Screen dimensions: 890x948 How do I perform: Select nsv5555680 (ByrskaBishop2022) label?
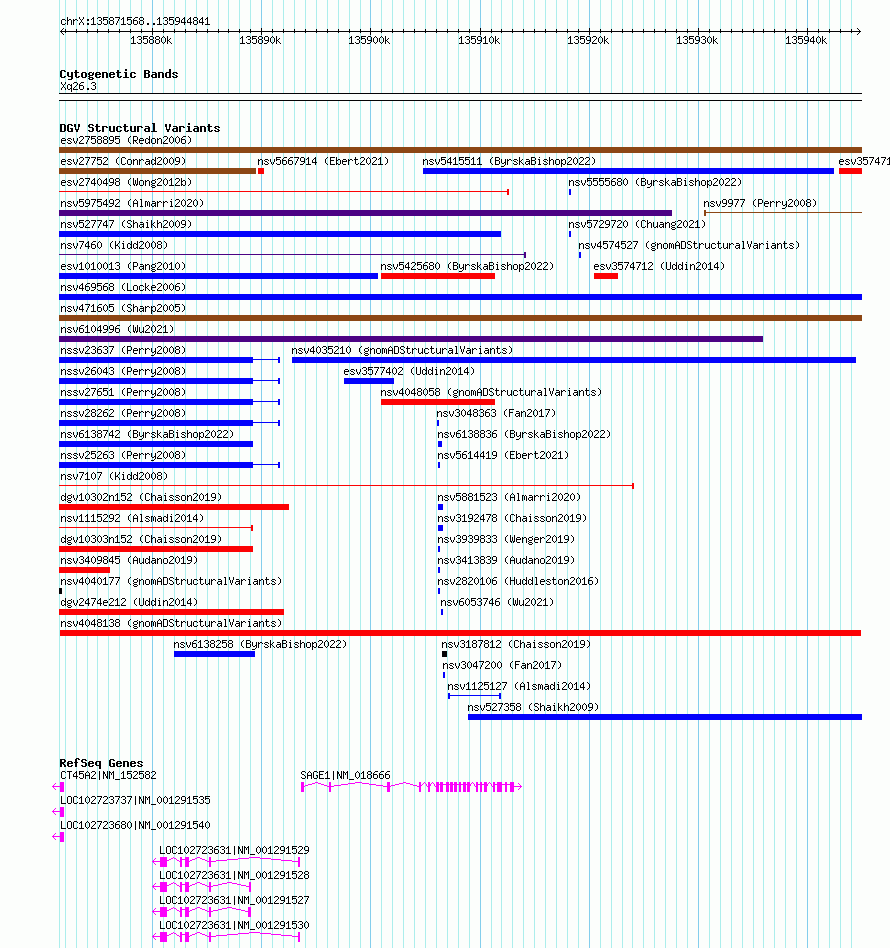[655, 183]
